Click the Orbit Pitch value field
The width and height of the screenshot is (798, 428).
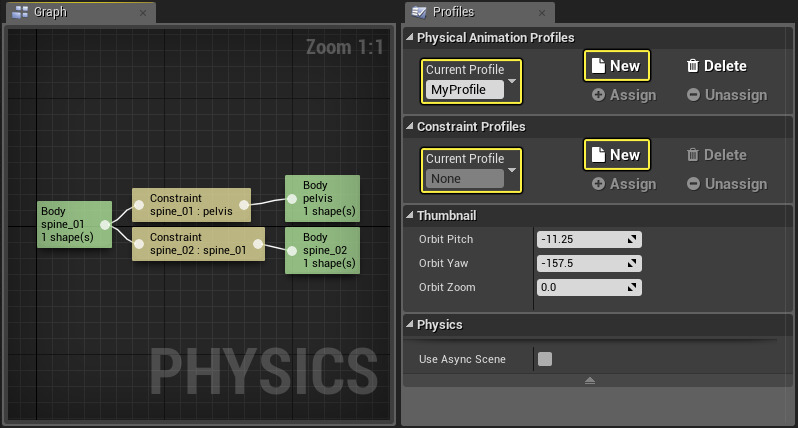[580, 239]
